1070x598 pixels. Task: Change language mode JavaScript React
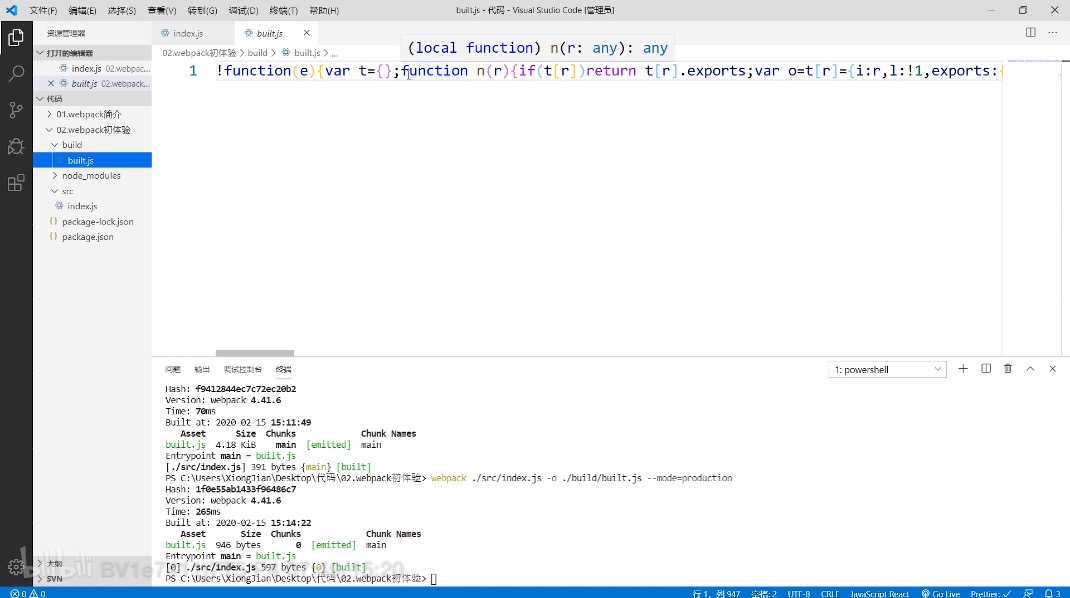point(879,593)
